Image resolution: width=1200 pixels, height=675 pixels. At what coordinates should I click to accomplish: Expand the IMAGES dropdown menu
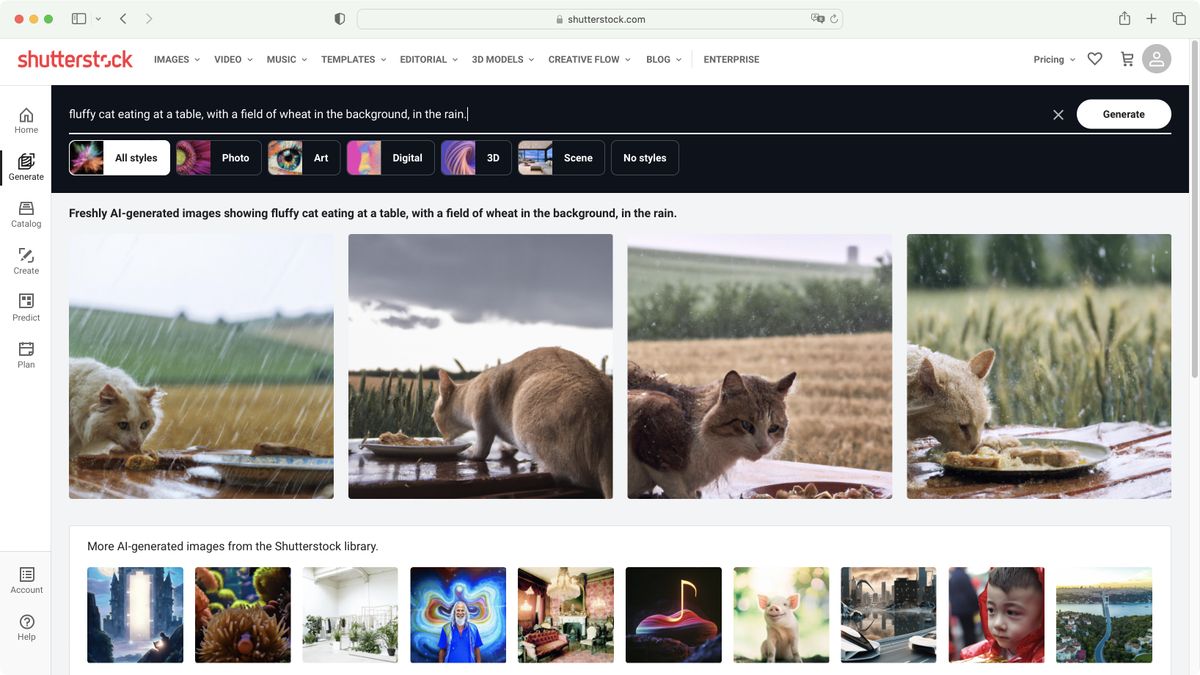pos(175,59)
